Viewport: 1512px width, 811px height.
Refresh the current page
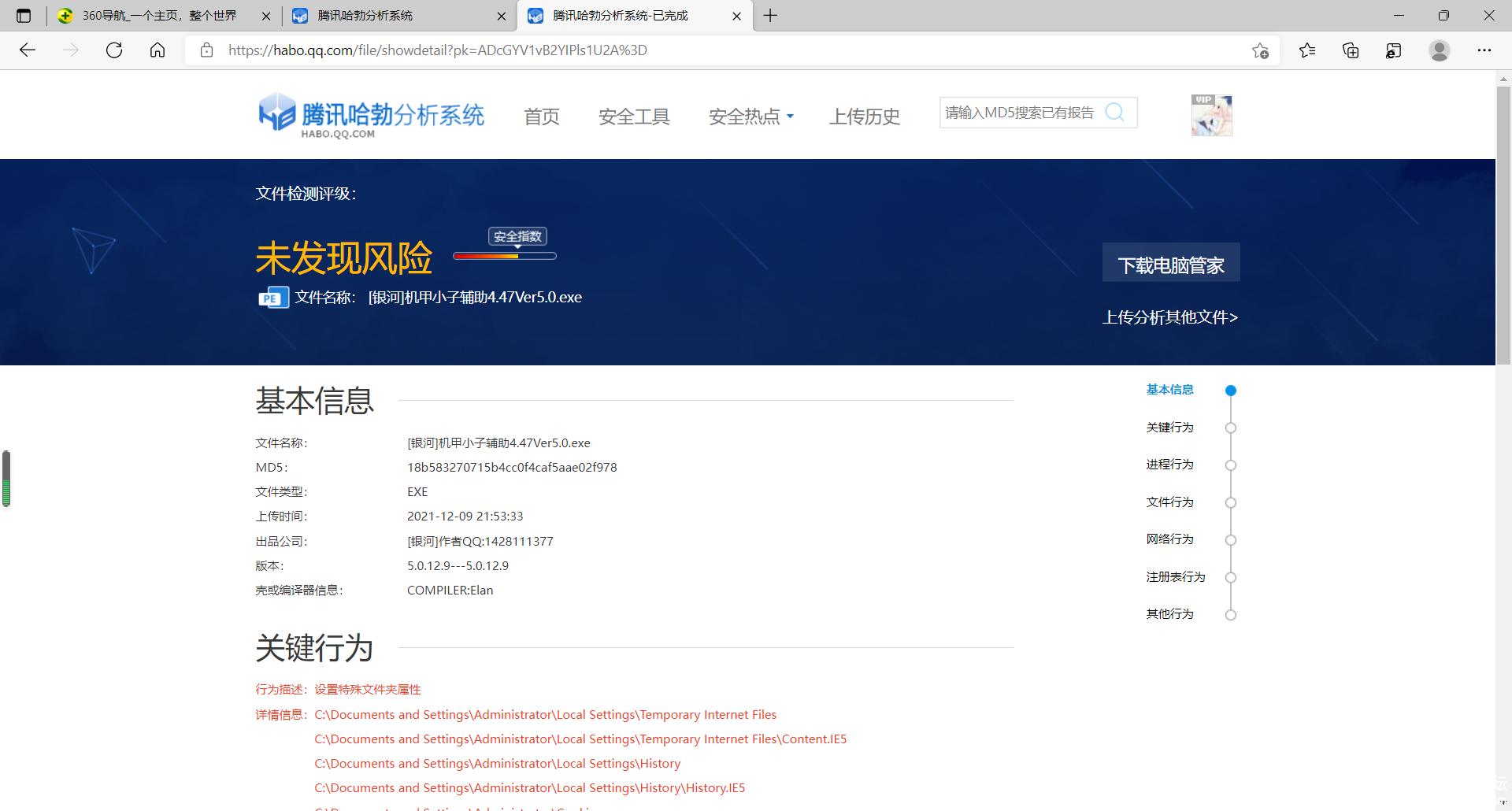click(x=114, y=50)
